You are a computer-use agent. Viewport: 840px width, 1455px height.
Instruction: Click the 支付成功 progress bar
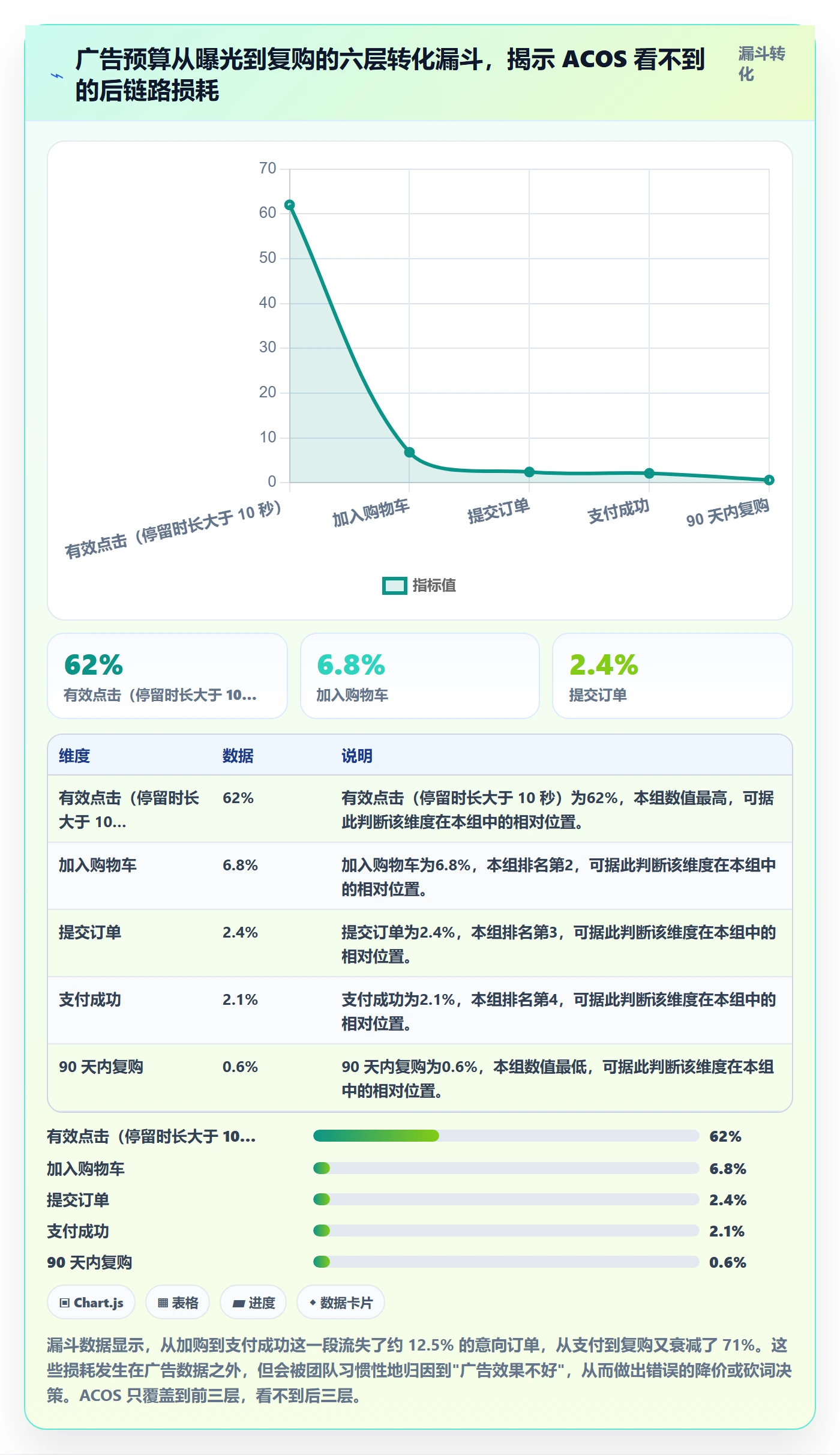pyautogui.click(x=506, y=1231)
